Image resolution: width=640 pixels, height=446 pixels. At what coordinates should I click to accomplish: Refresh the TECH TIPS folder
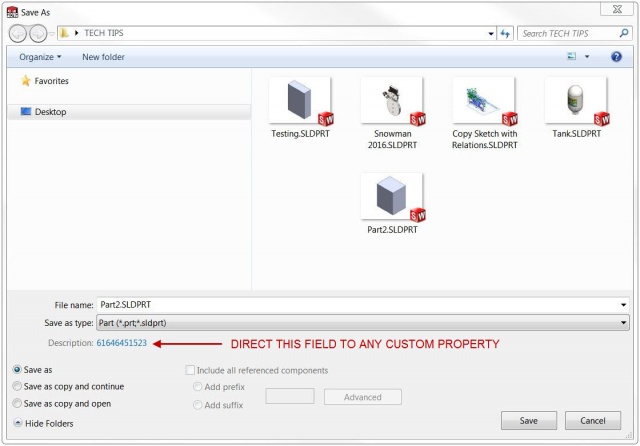tap(505, 34)
